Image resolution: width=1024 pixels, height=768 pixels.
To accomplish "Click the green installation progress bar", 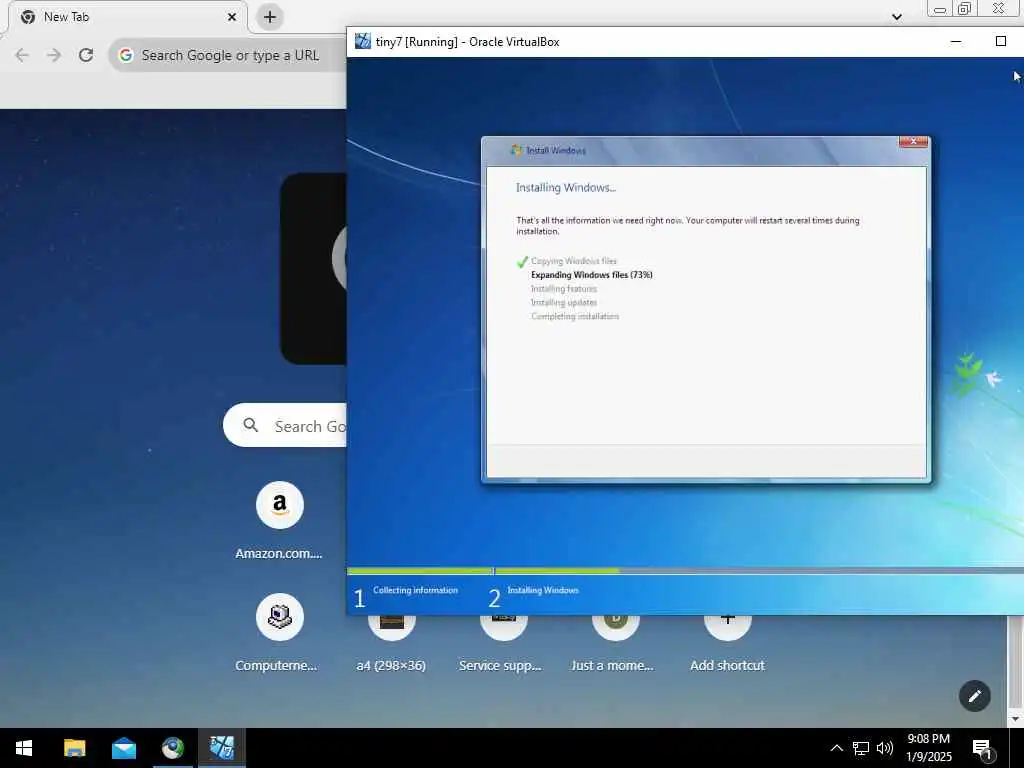I will coord(483,571).
